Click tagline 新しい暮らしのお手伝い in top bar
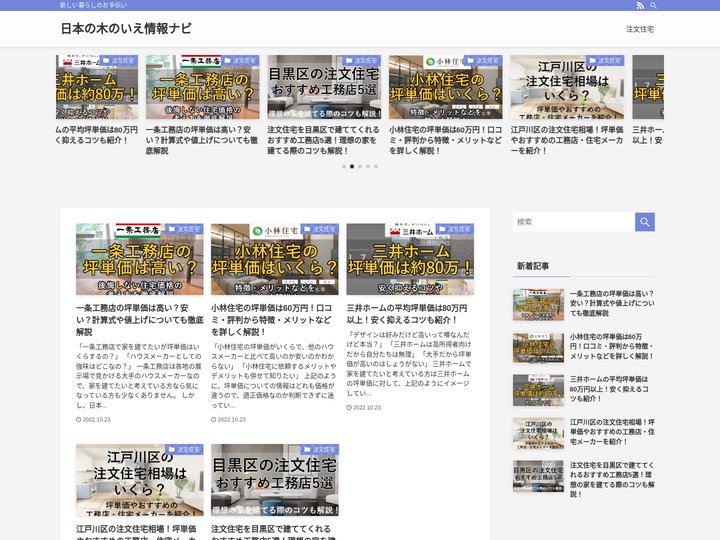 coord(93,5)
